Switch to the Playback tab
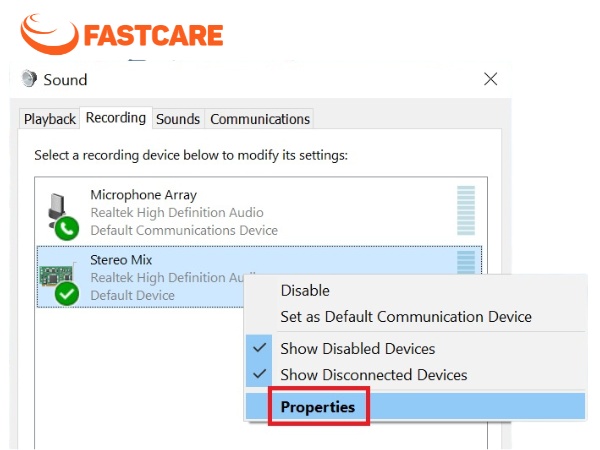The width and height of the screenshot is (600, 450). tap(49, 119)
